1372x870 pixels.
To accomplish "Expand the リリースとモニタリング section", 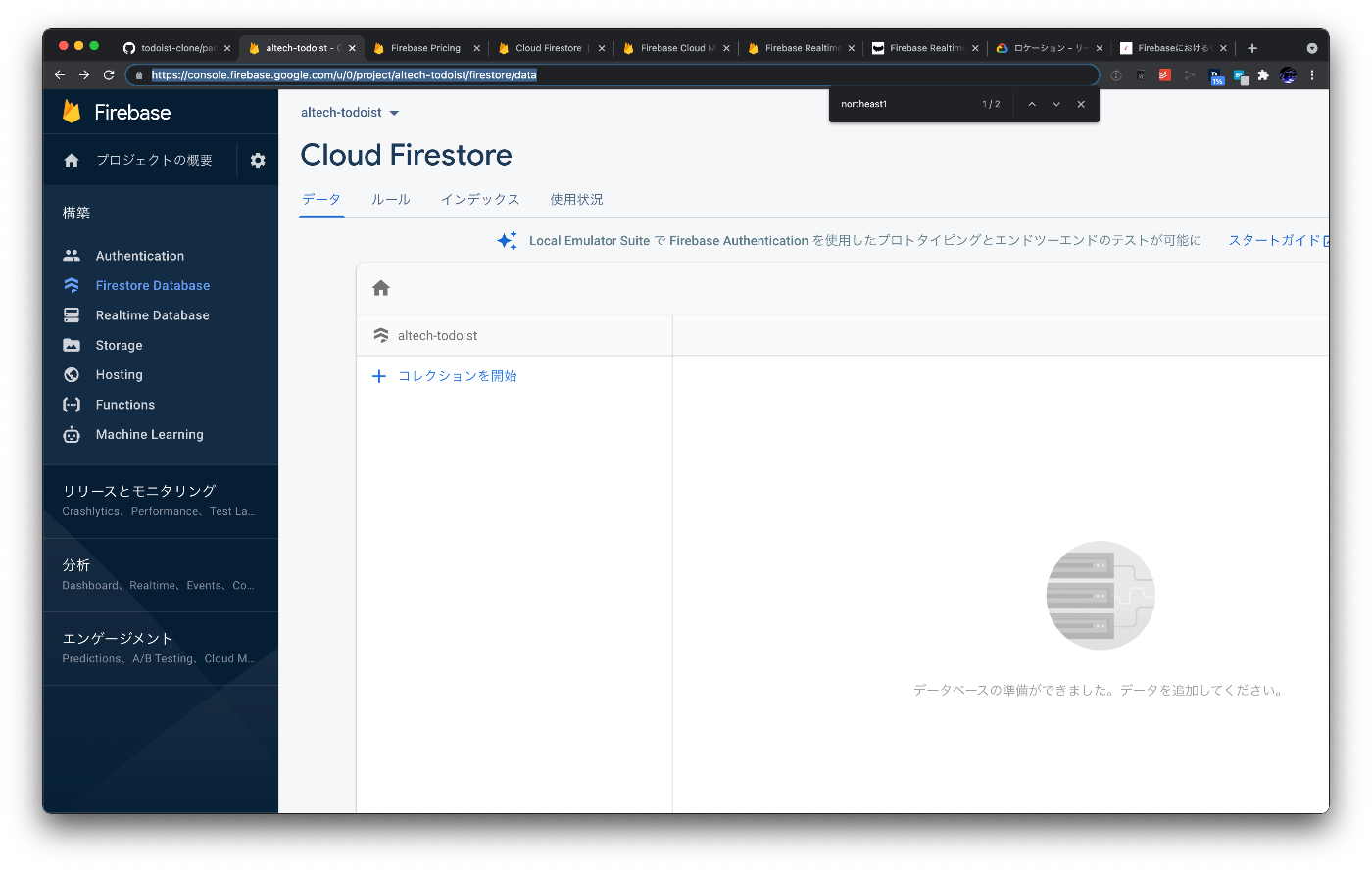I will point(161,501).
